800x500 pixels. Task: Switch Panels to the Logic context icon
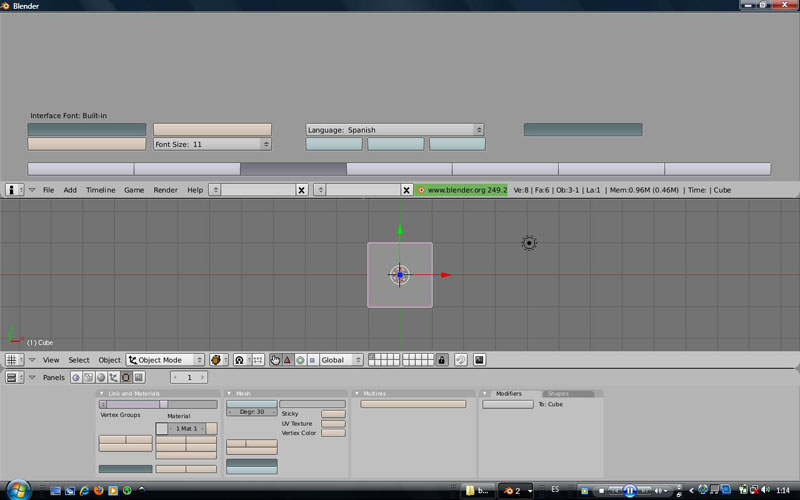pyautogui.click(x=76, y=378)
